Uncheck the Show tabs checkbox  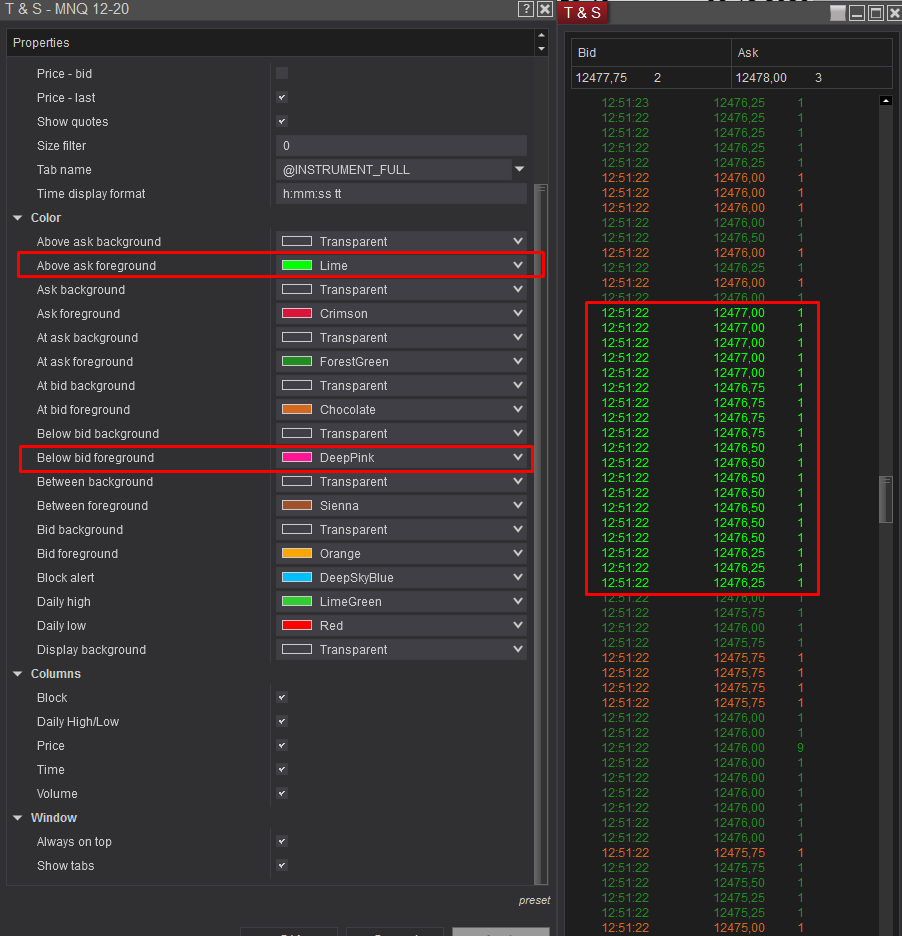(x=282, y=865)
